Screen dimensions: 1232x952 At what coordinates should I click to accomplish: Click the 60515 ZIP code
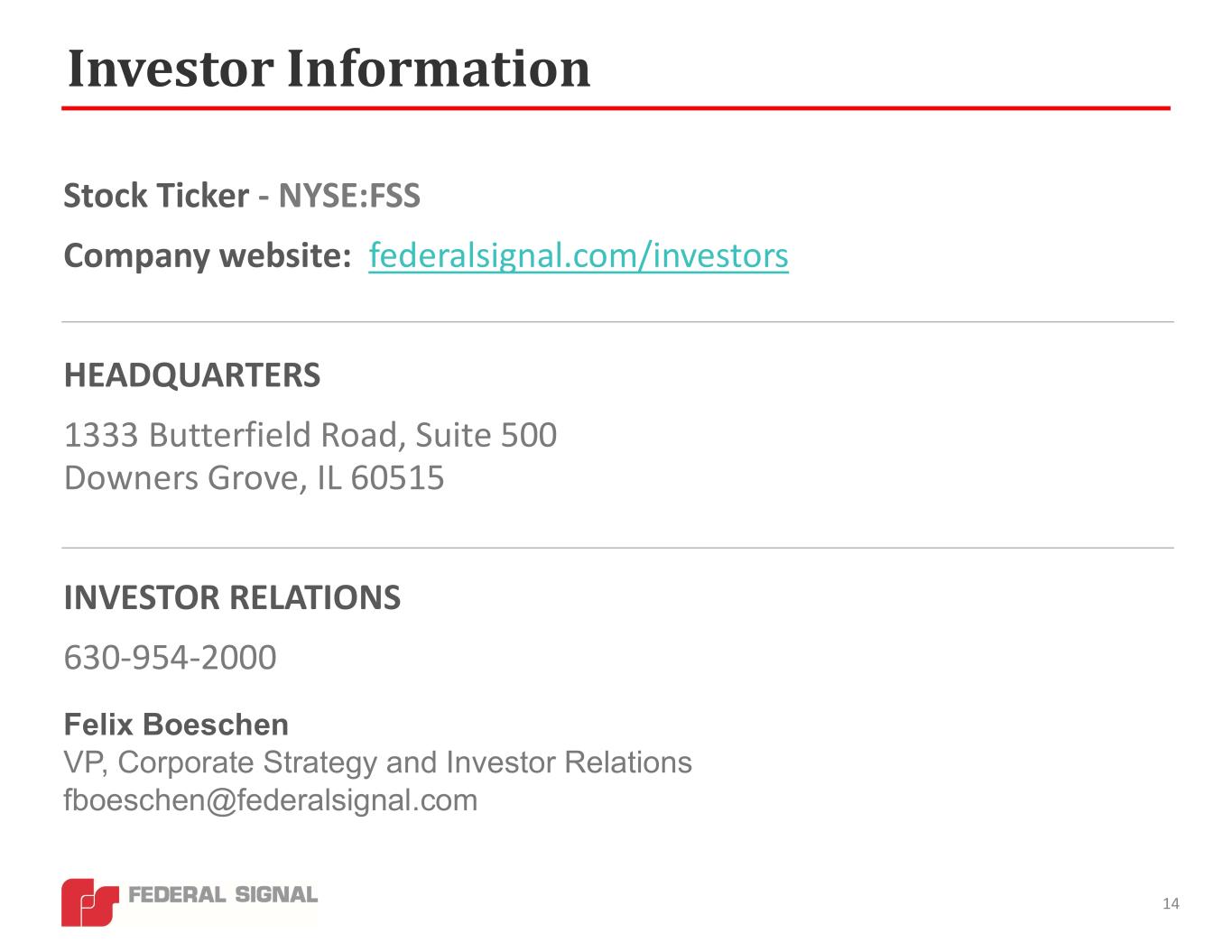click(397, 477)
